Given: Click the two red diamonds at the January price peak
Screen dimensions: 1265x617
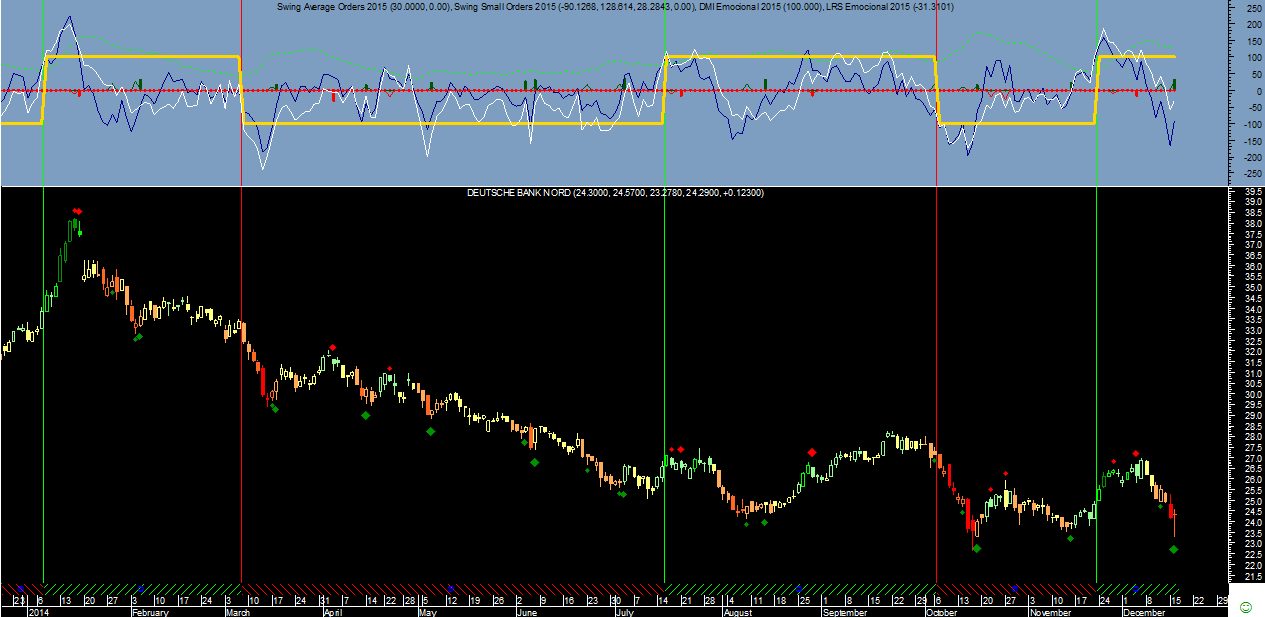Looking at the screenshot, I should coord(77,211).
